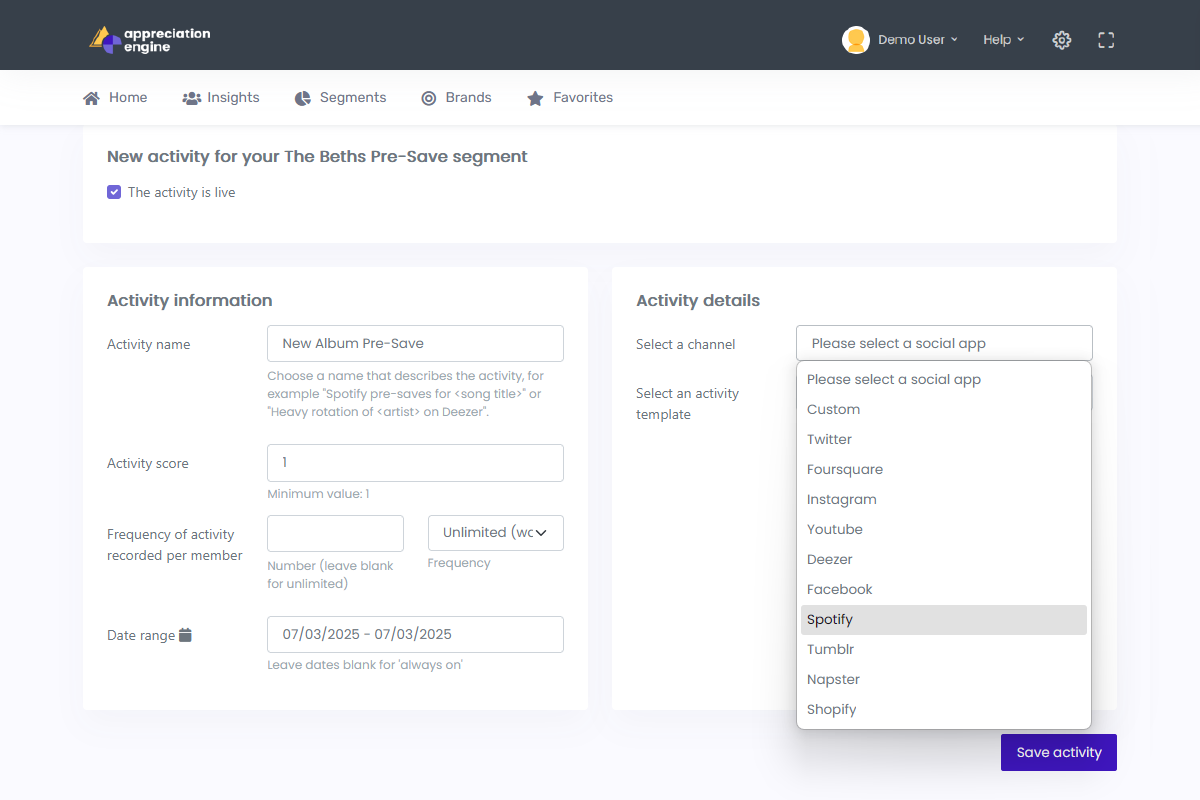Select Facebook in the channel list
Image resolution: width=1200 pixels, height=800 pixels.
pos(944,589)
